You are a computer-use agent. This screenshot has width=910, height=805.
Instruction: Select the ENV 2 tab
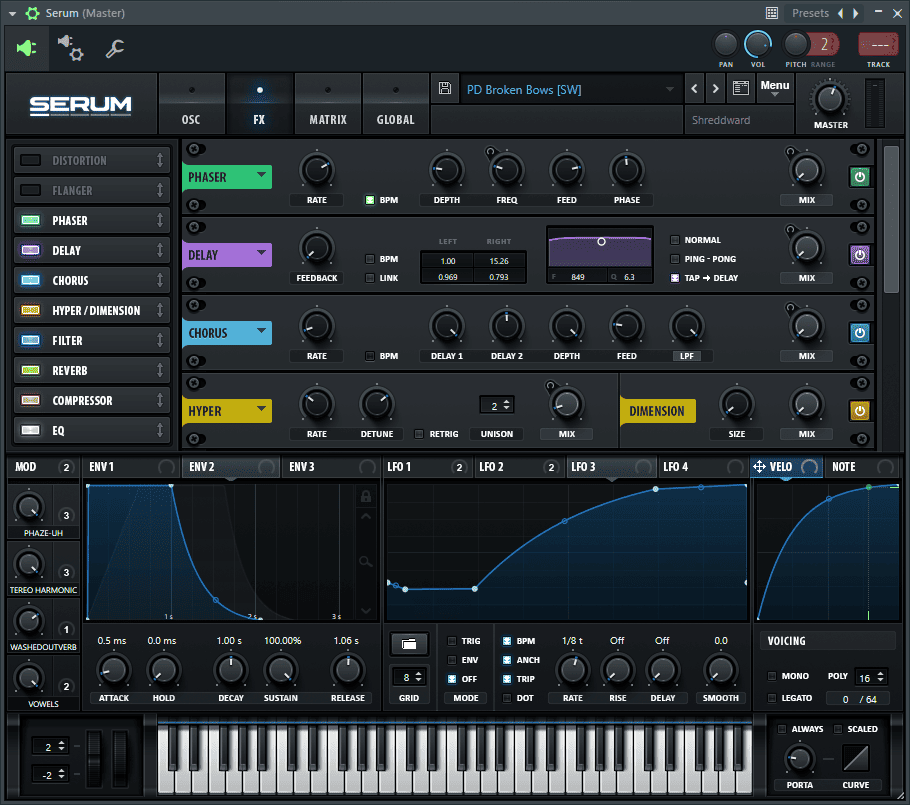pyautogui.click(x=230, y=467)
